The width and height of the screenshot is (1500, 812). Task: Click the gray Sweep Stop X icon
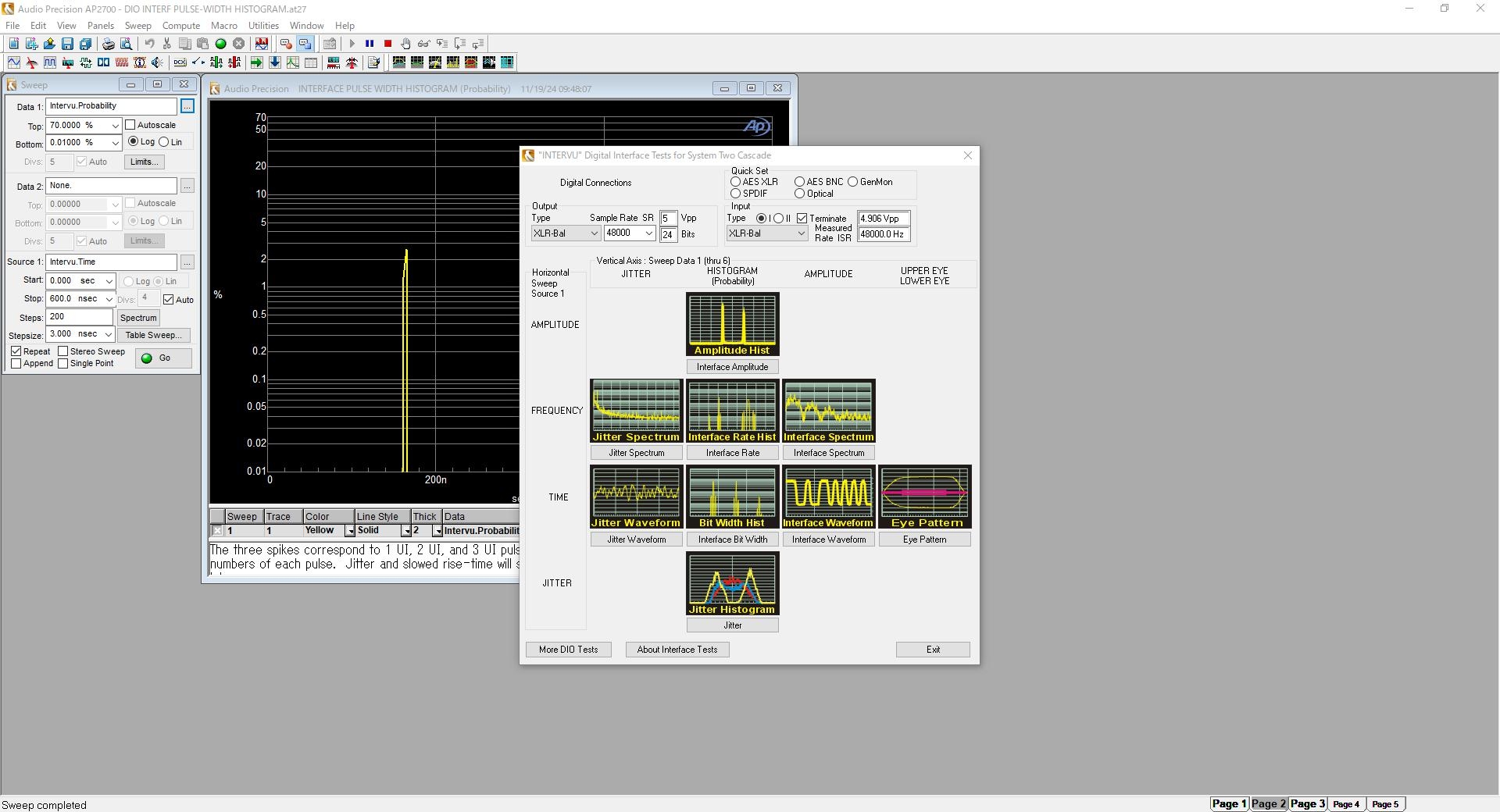click(x=238, y=44)
